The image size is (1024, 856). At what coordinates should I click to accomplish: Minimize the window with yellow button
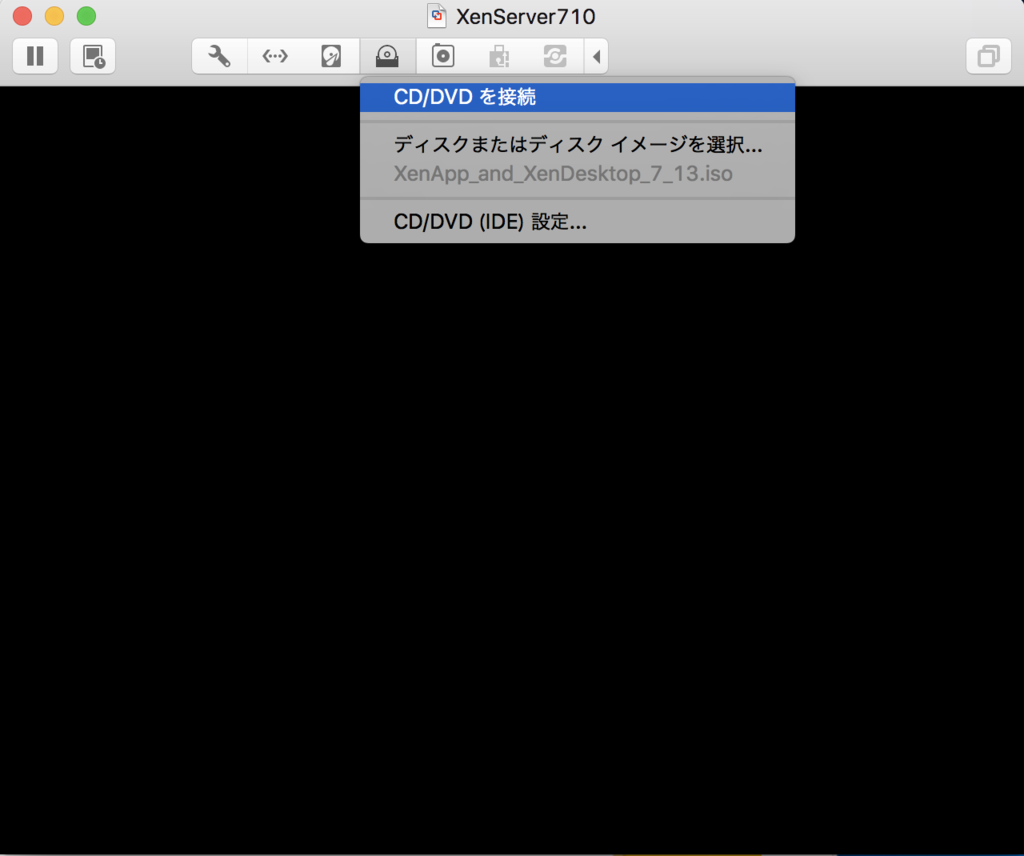pos(54,16)
